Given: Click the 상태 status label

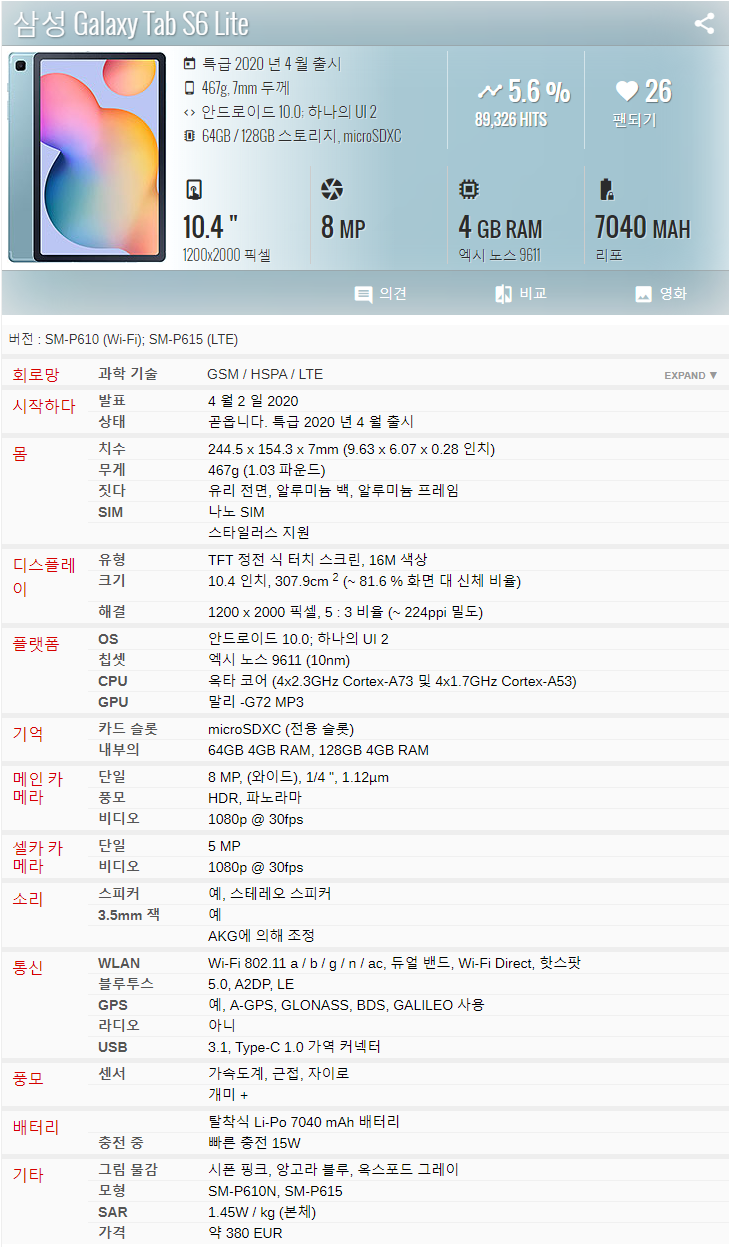Looking at the screenshot, I should pyautogui.click(x=112, y=422).
